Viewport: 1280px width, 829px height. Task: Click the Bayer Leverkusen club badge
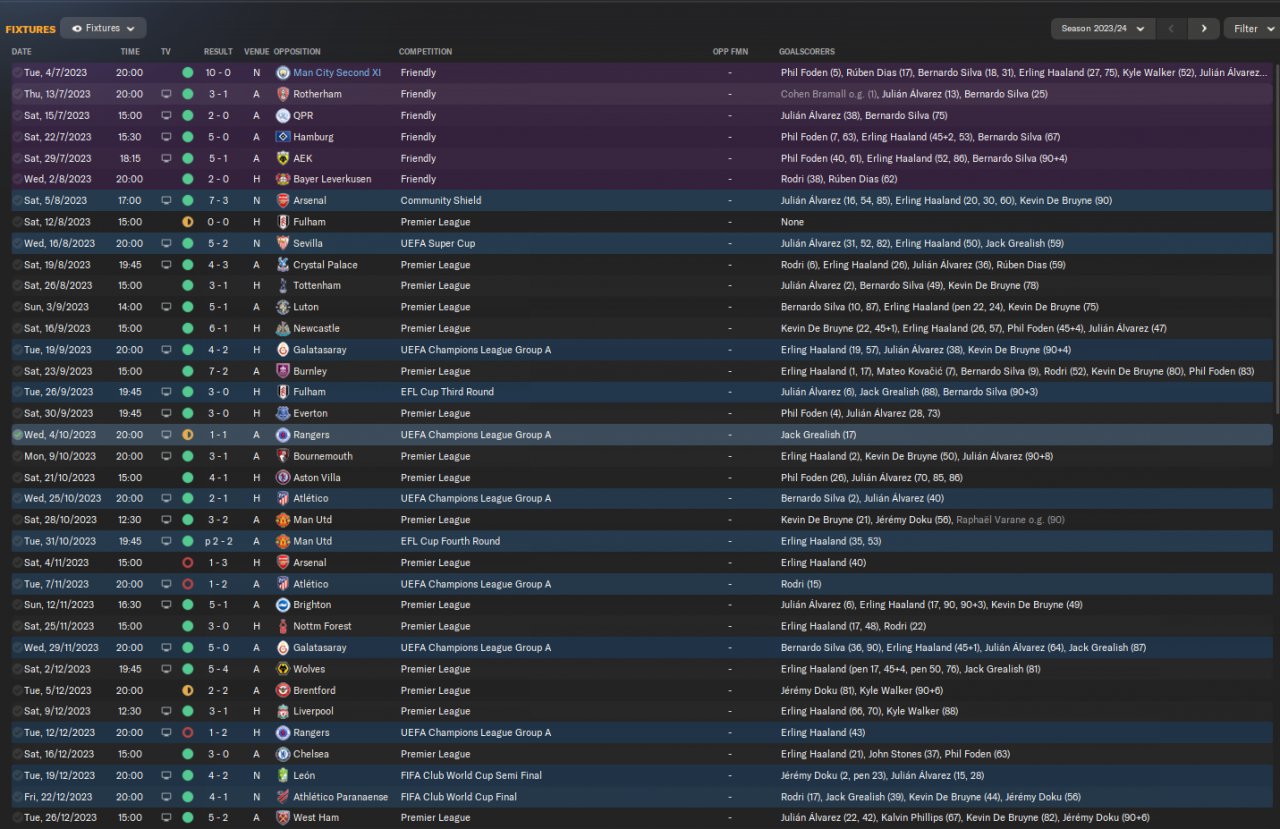[x=282, y=179]
